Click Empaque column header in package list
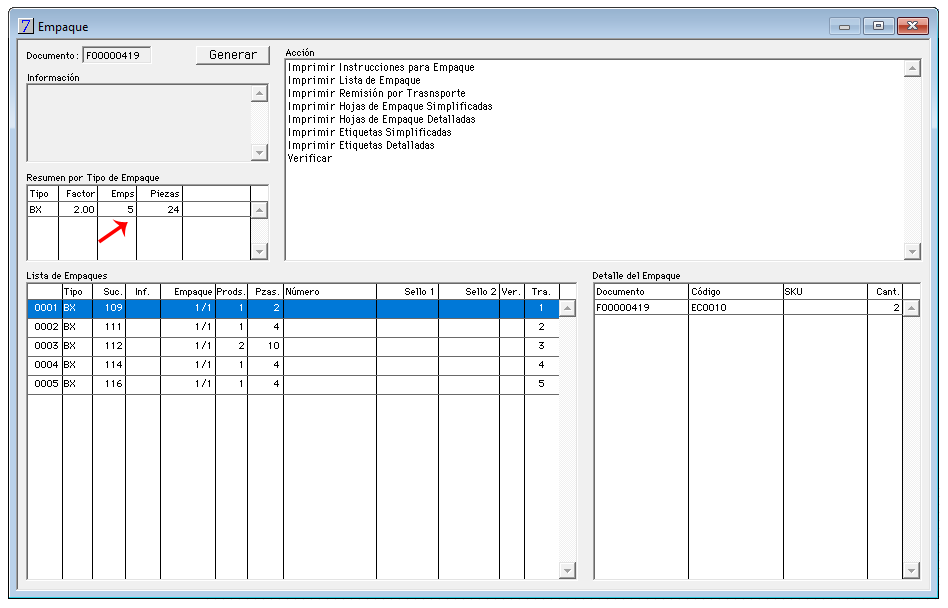Screen dimensions: 948x608 188,292
